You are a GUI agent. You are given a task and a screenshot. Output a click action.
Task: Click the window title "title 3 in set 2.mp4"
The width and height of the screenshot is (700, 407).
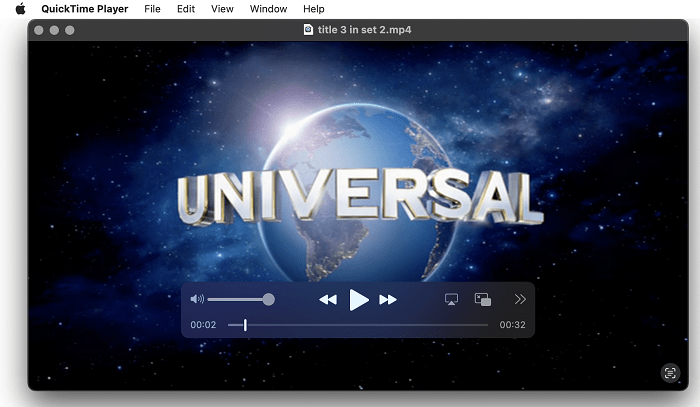click(x=364, y=30)
